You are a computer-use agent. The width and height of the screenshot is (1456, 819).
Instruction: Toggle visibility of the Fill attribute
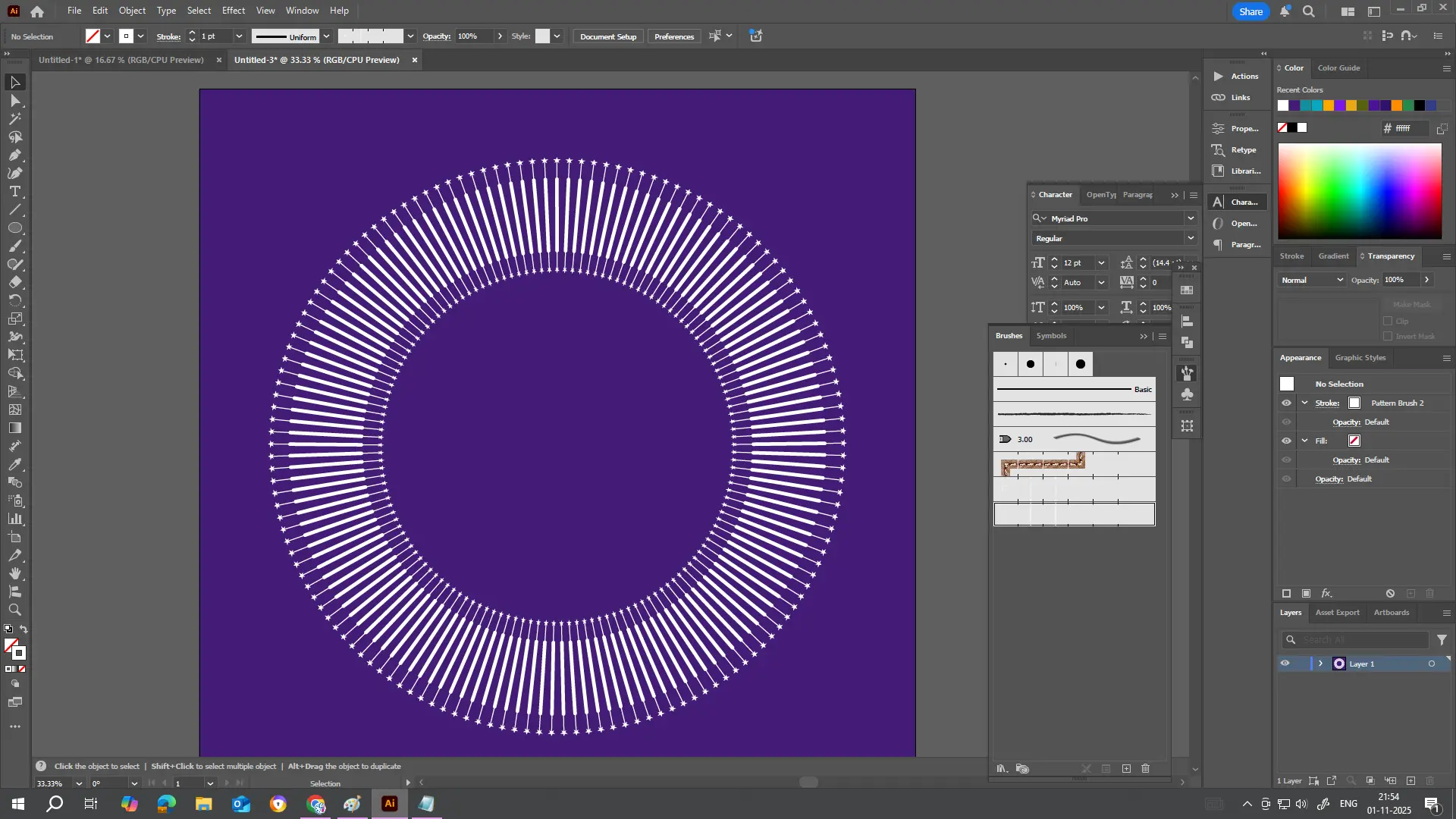[x=1287, y=441]
